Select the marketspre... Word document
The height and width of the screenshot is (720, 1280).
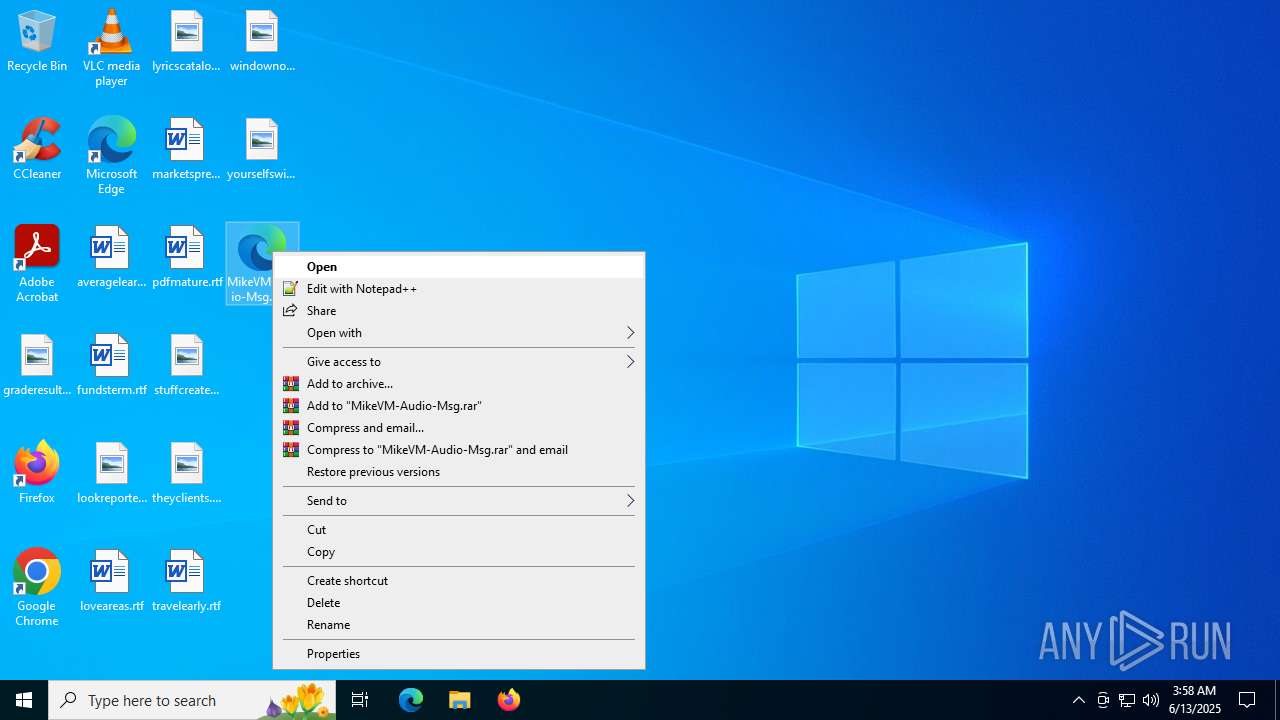pos(186,150)
